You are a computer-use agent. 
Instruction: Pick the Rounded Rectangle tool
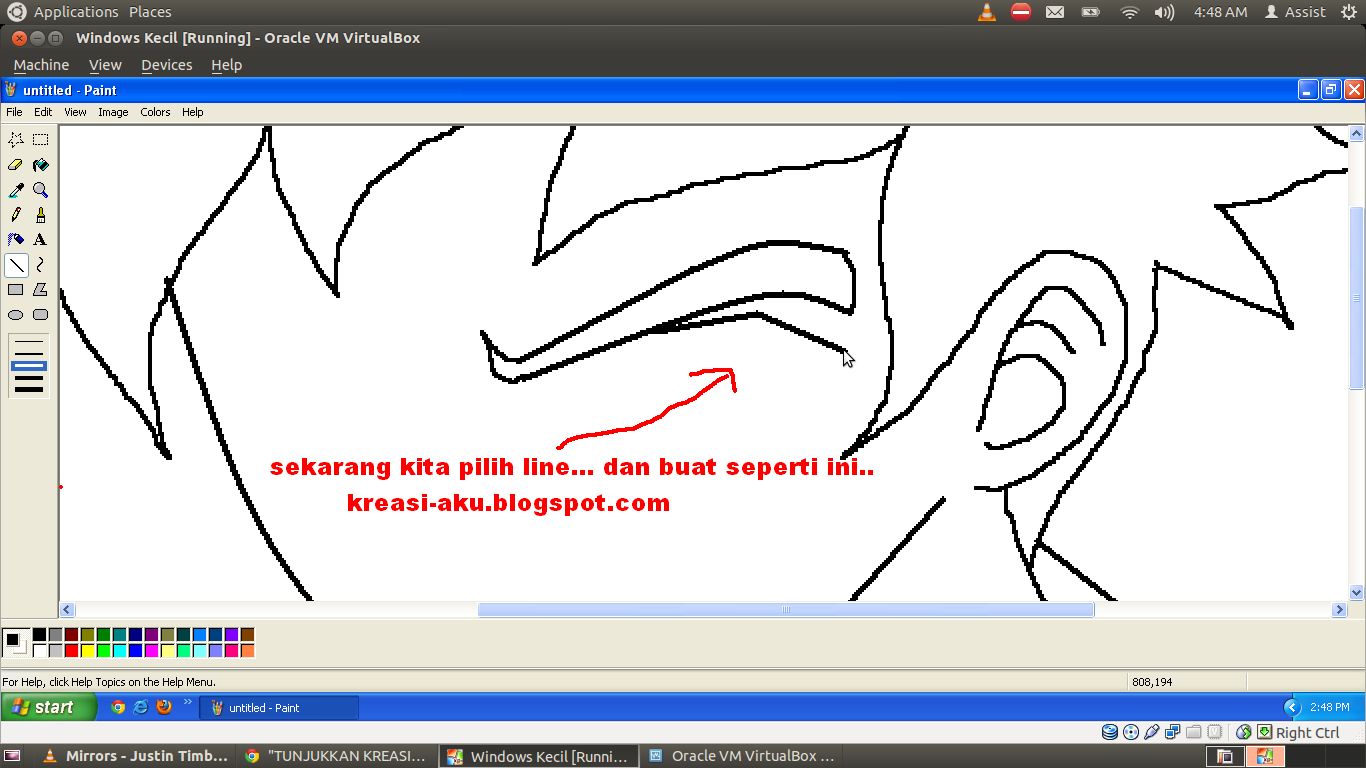[40, 315]
